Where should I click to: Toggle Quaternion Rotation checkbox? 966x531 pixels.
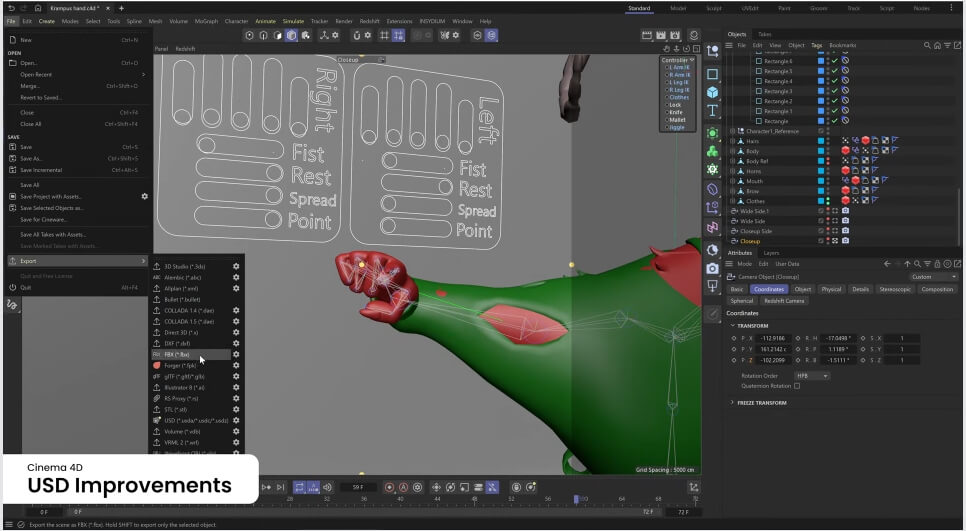pyautogui.click(x=797, y=386)
